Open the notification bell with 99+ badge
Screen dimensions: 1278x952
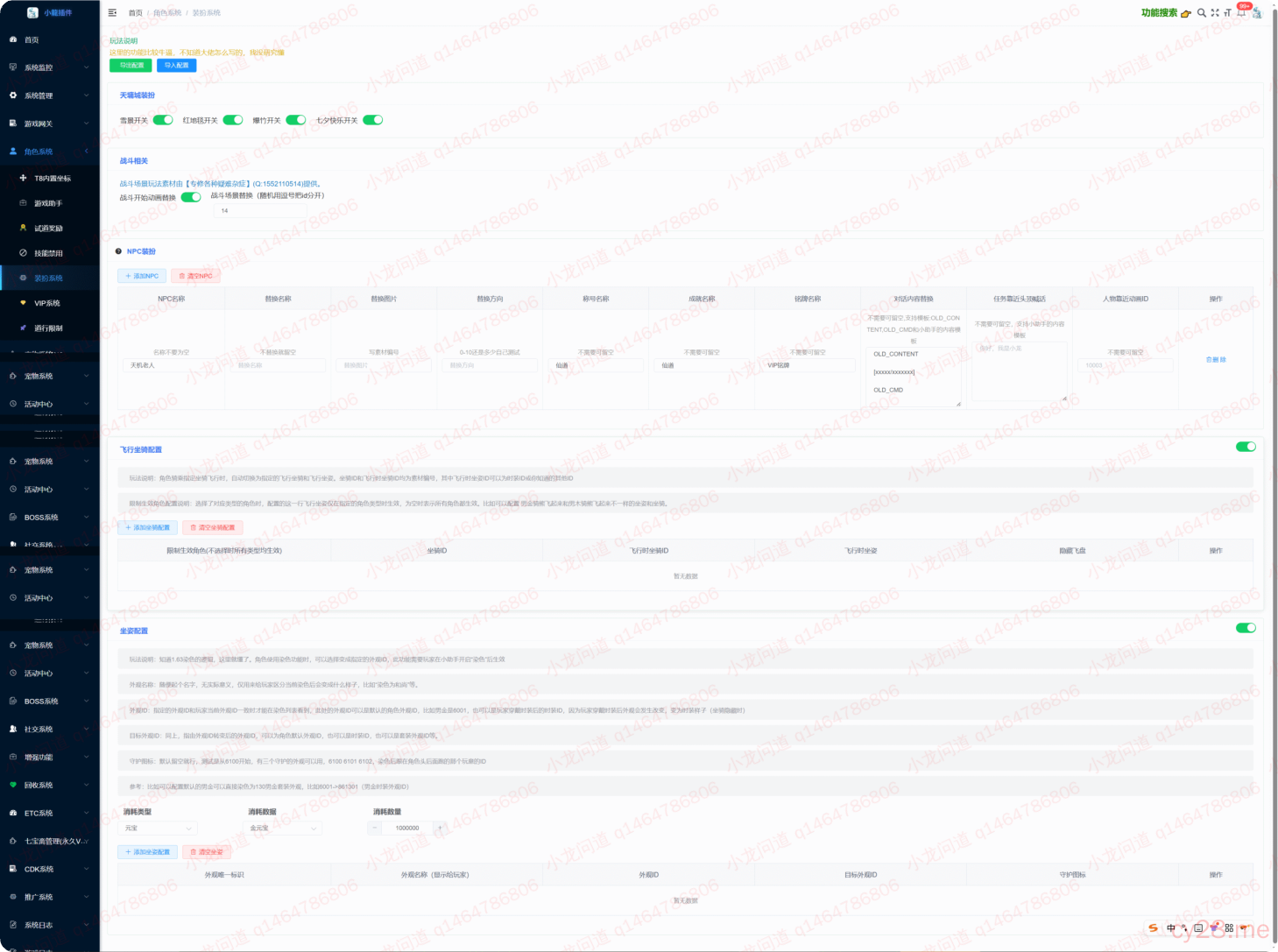[x=1241, y=12]
